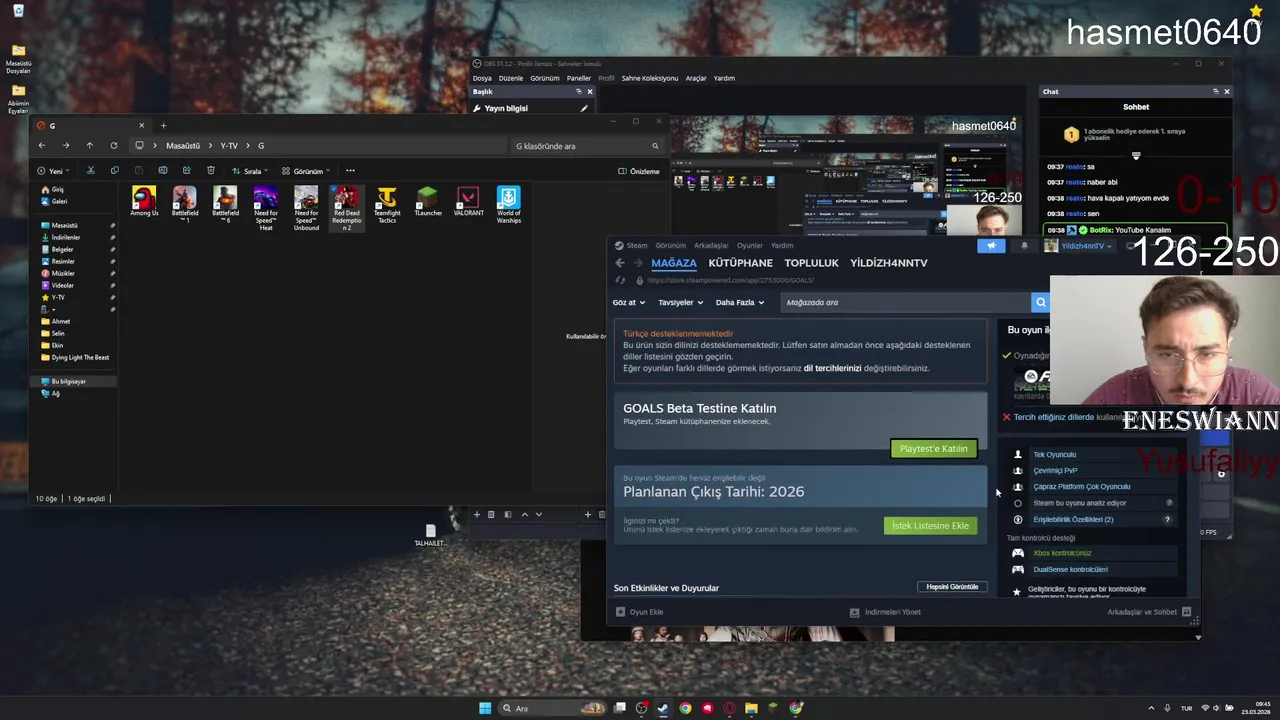Viewport: 1280px width, 720px height.
Task: Open Explorer Sırala sort dropdown
Action: pyautogui.click(x=250, y=171)
